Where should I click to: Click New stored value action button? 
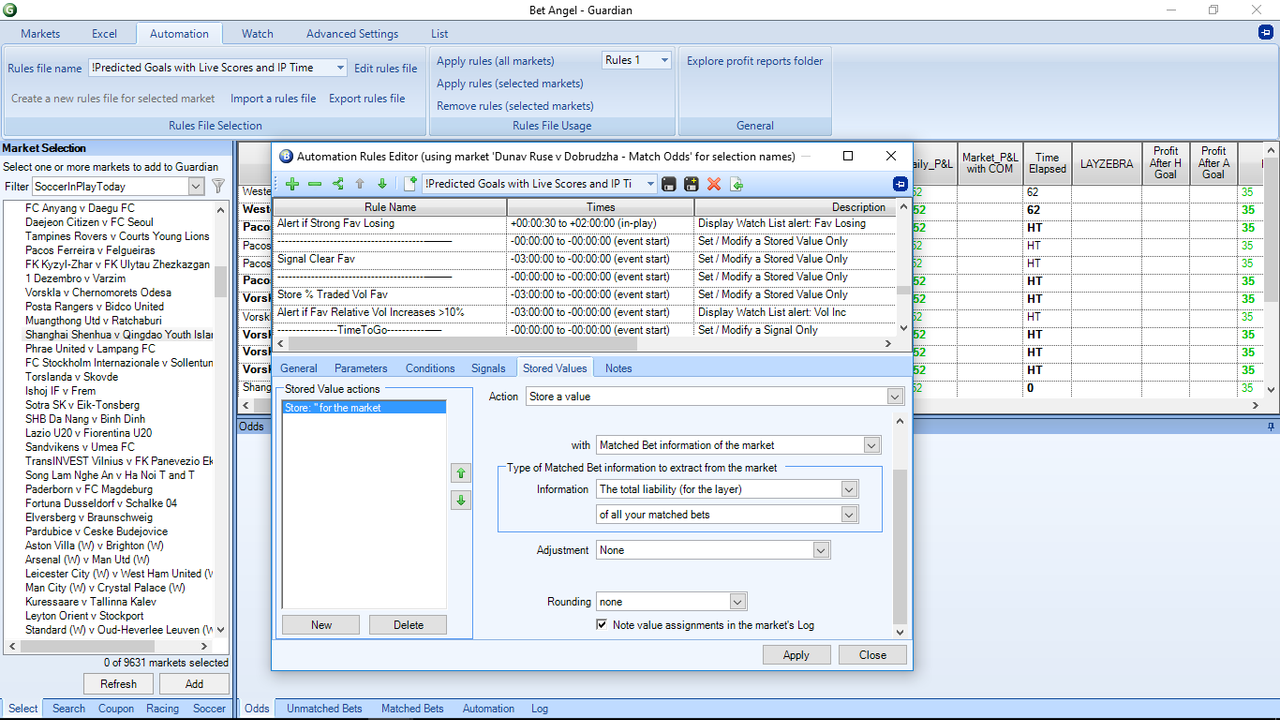tap(321, 625)
